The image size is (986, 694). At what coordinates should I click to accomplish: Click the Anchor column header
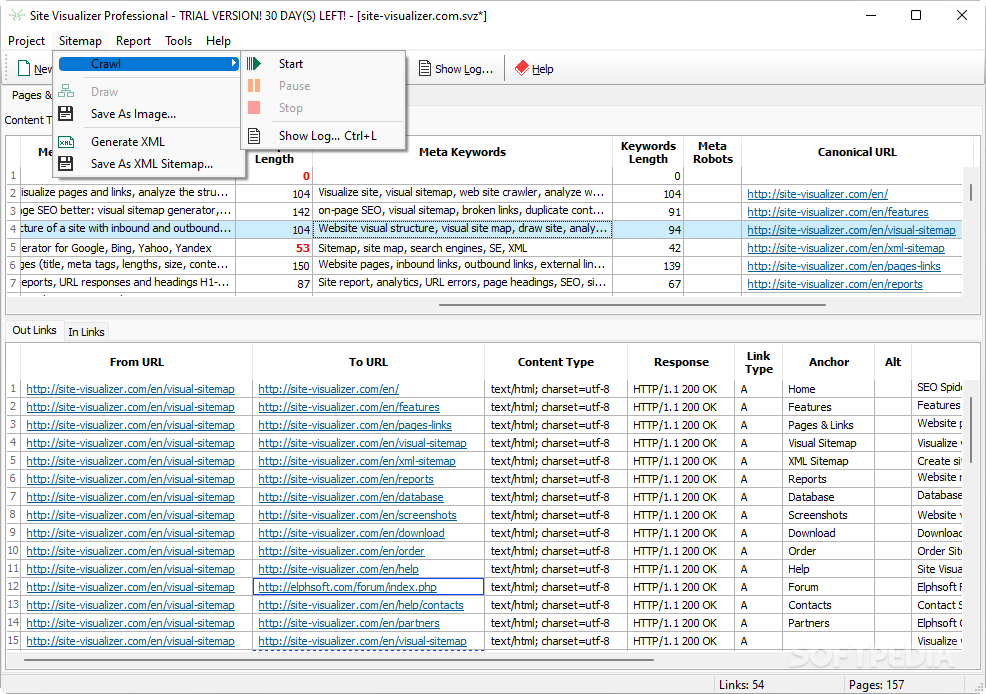pyautogui.click(x=829, y=362)
